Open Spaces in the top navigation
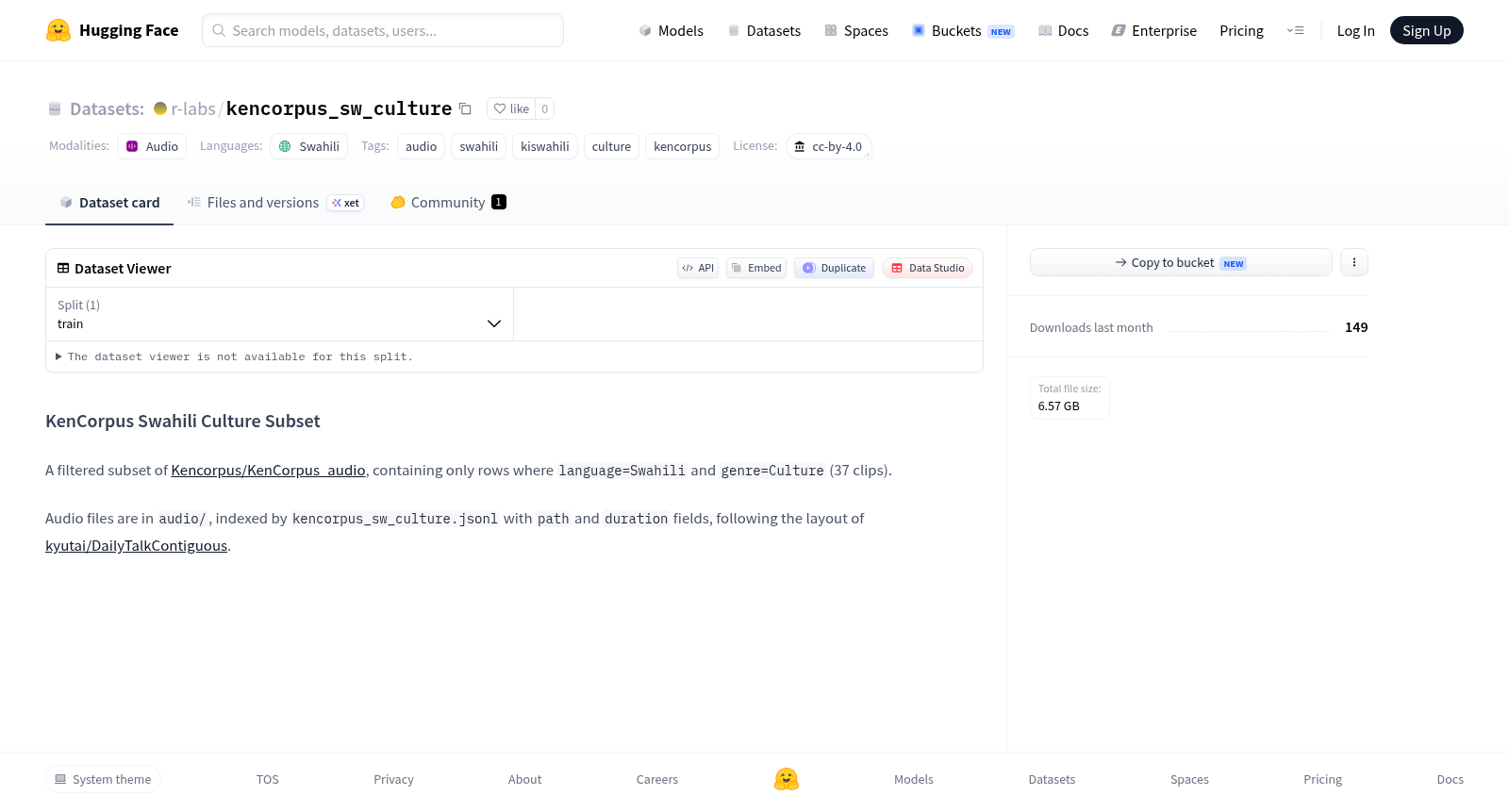 click(x=856, y=30)
